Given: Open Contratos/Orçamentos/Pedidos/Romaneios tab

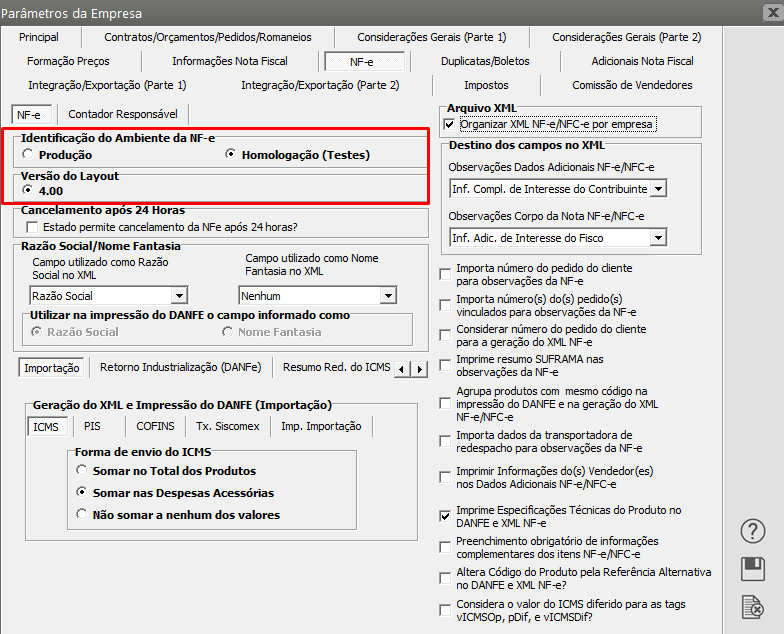Looking at the screenshot, I should pyautogui.click(x=208, y=37).
